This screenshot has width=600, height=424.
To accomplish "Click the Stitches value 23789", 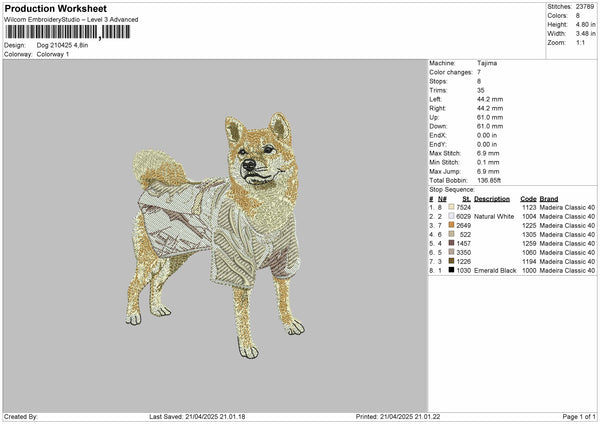I will tap(585, 7).
